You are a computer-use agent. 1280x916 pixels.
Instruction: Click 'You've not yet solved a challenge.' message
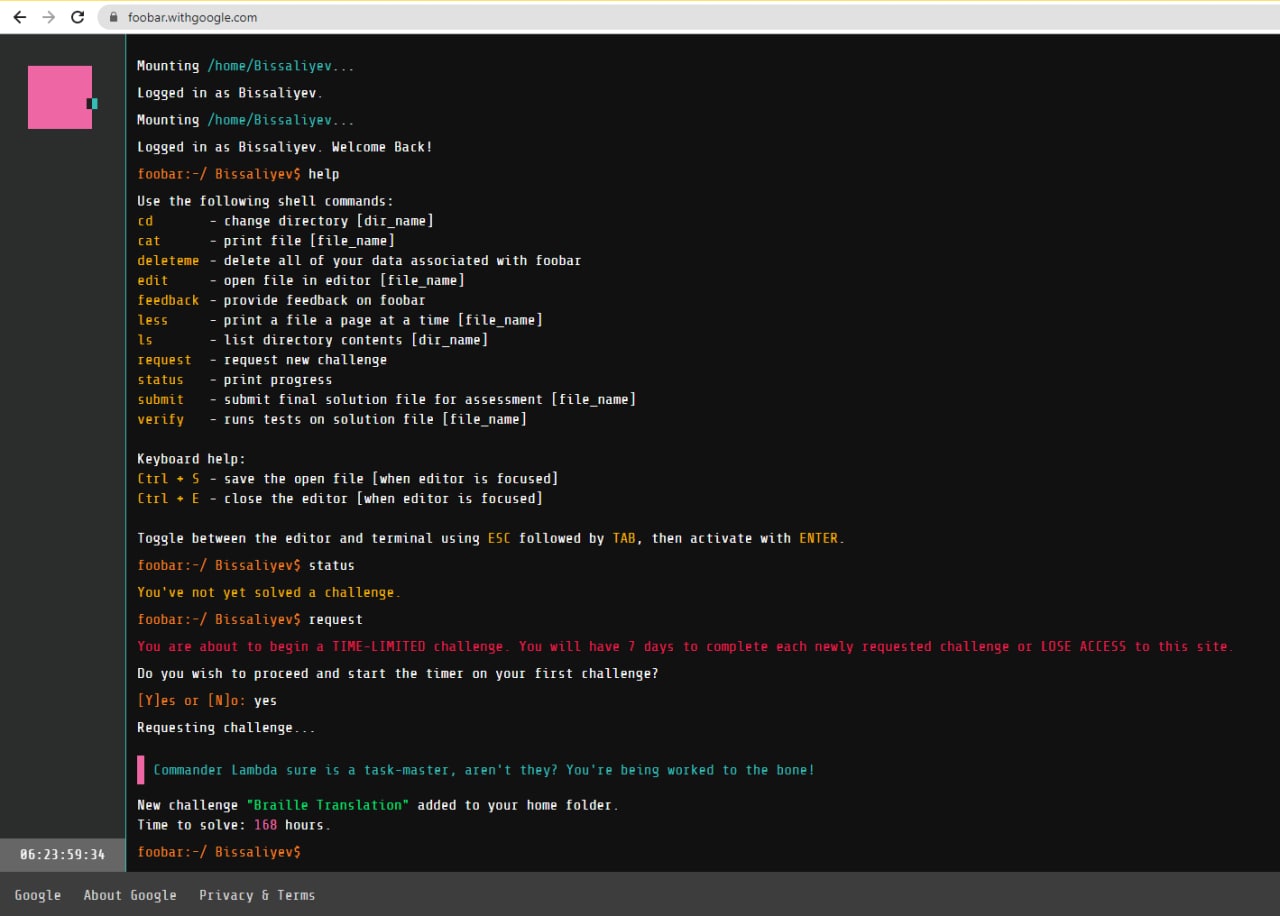point(268,593)
